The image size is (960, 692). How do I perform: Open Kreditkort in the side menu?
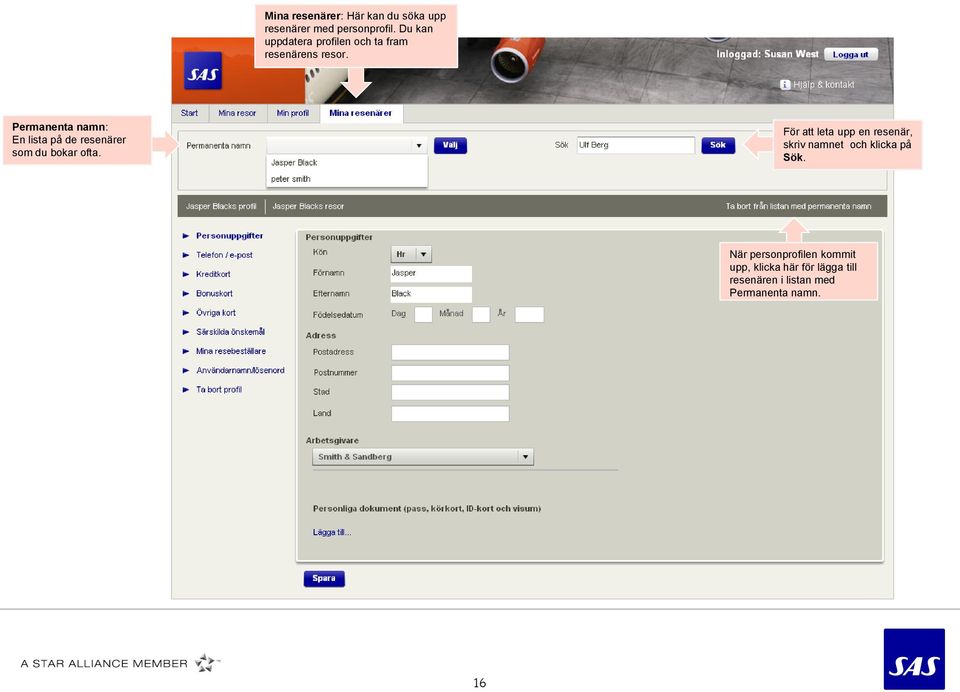pyautogui.click(x=213, y=274)
